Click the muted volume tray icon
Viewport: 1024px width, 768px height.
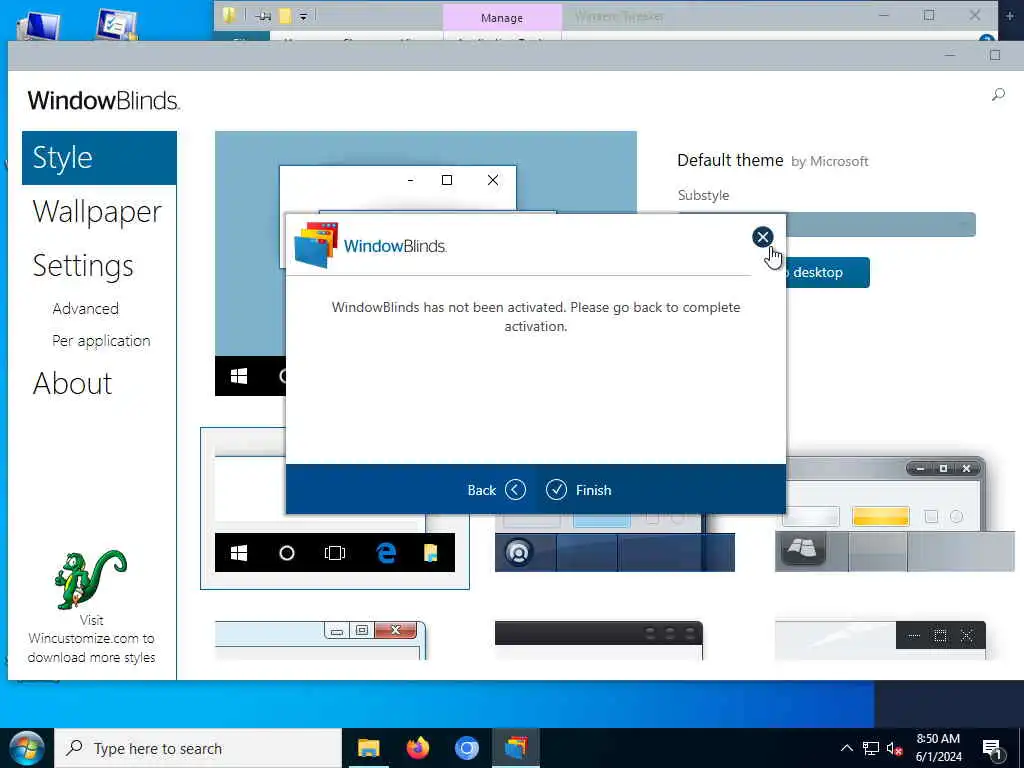pyautogui.click(x=894, y=748)
